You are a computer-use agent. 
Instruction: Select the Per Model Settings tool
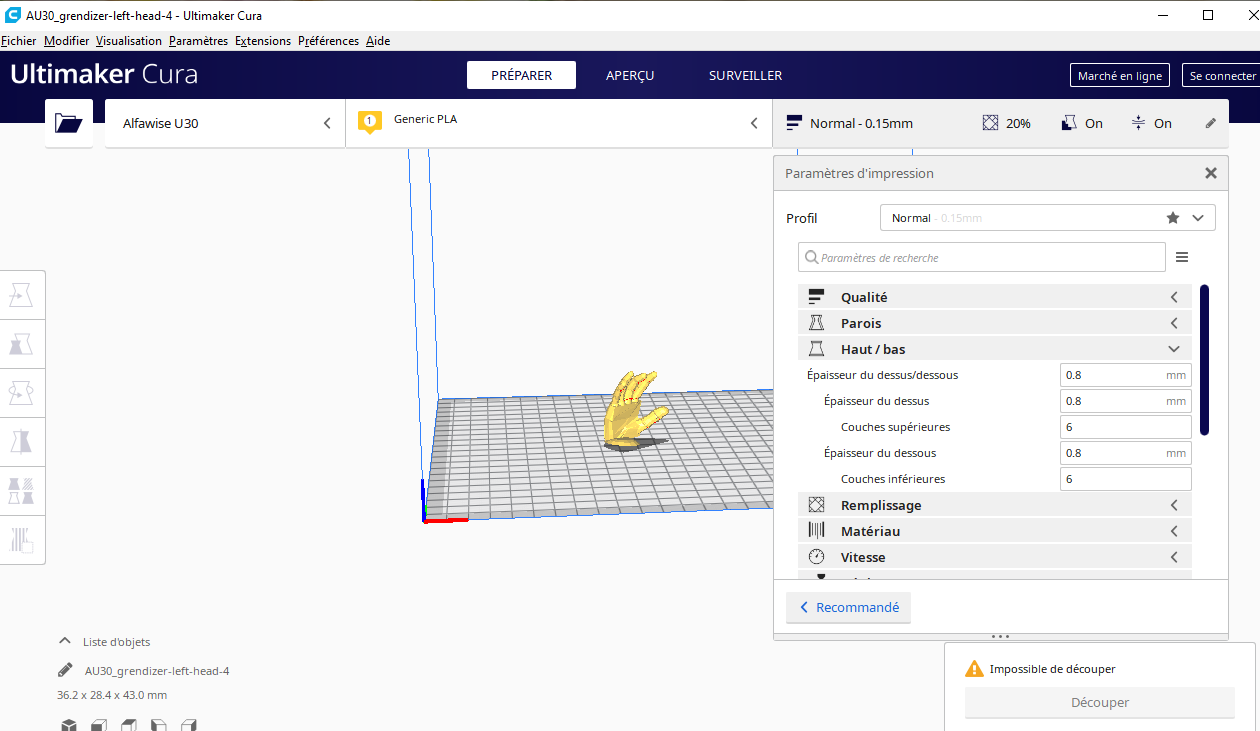coord(22,491)
